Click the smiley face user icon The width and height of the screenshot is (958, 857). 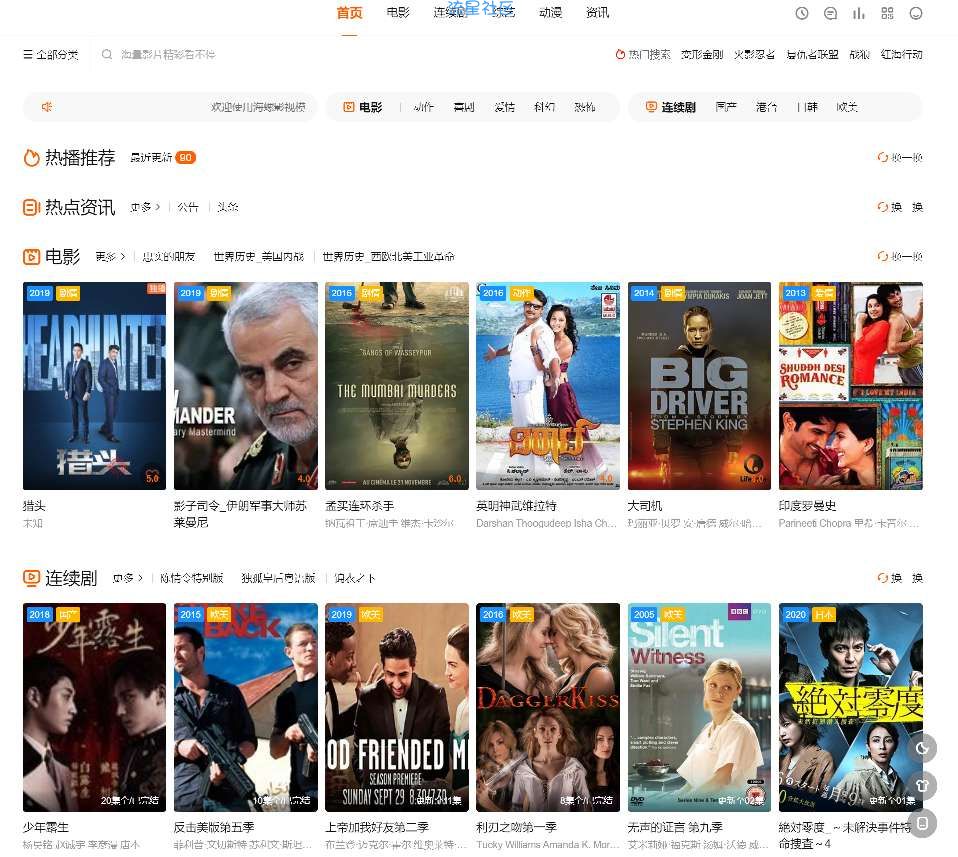click(915, 13)
